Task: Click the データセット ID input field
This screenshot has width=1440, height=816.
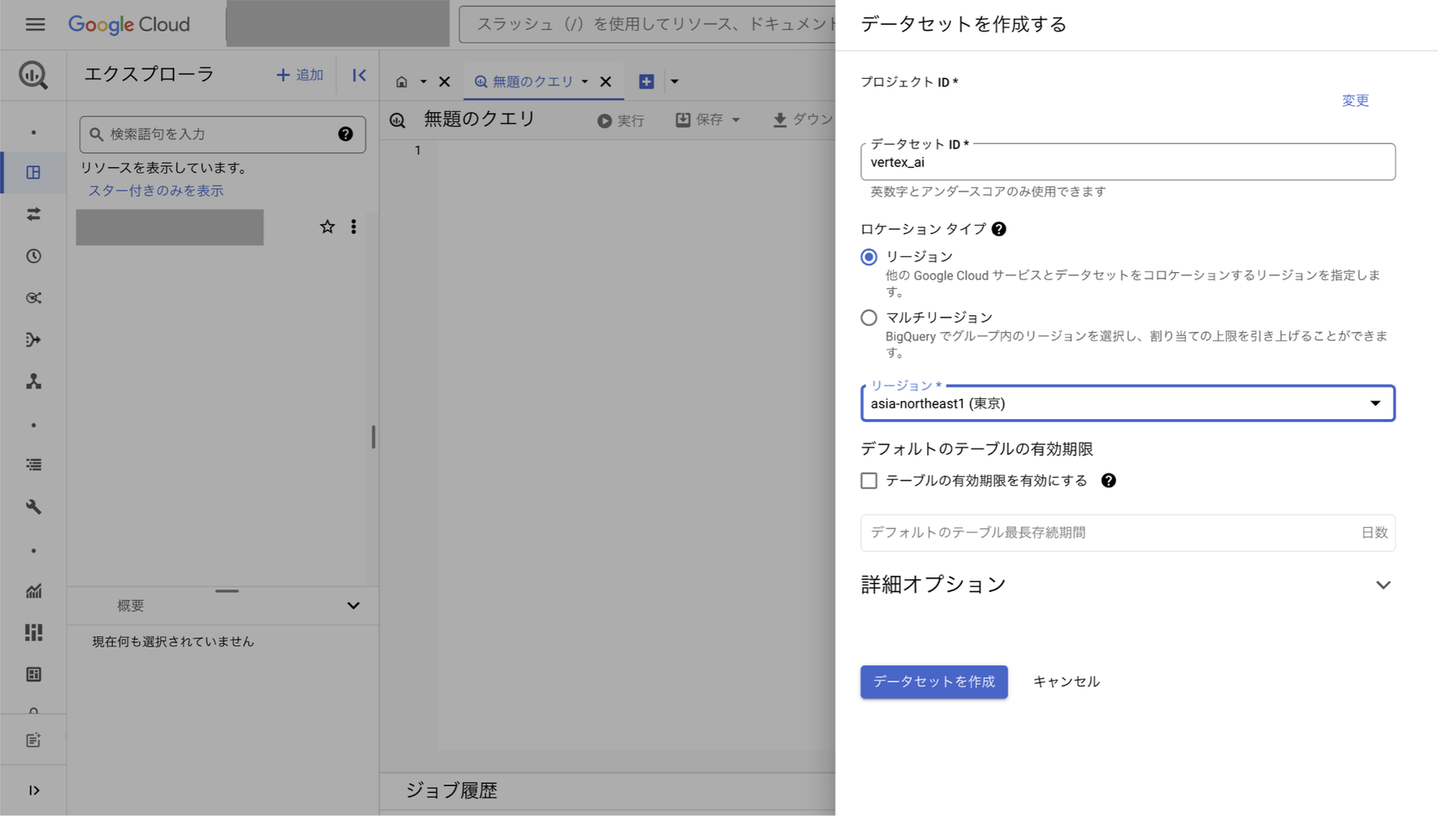Action: pyautogui.click(x=1127, y=163)
